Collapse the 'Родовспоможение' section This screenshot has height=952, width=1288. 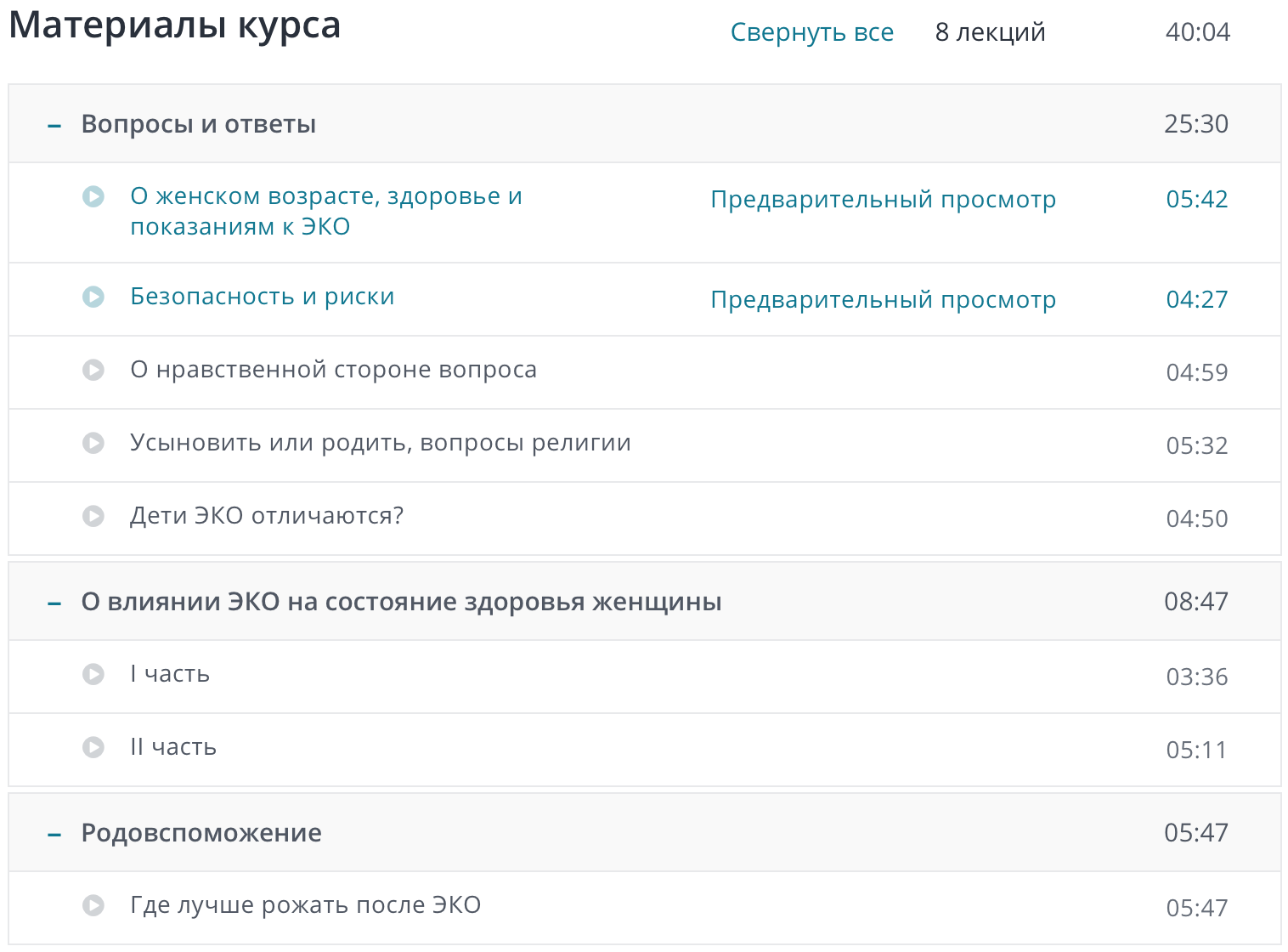[54, 834]
